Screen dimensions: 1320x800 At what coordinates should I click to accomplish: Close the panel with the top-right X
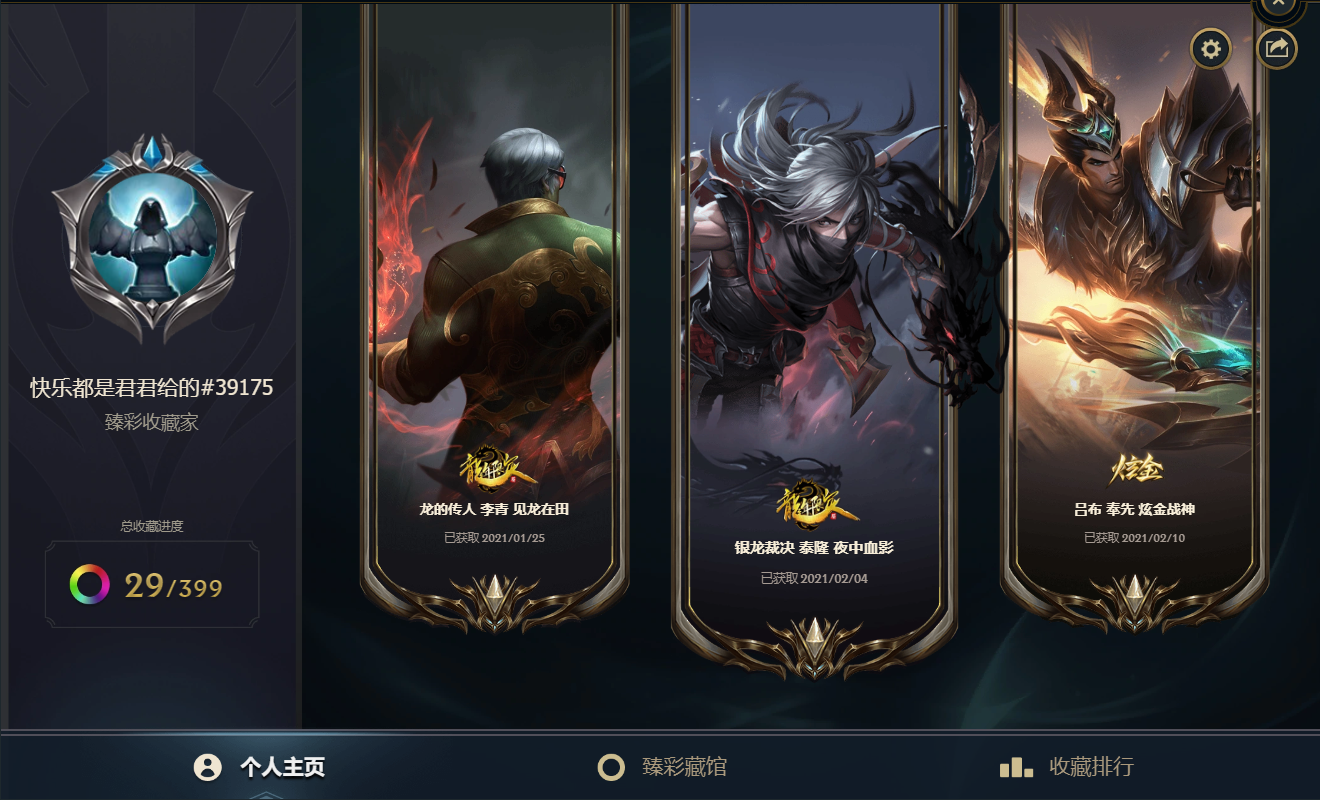point(1278,6)
